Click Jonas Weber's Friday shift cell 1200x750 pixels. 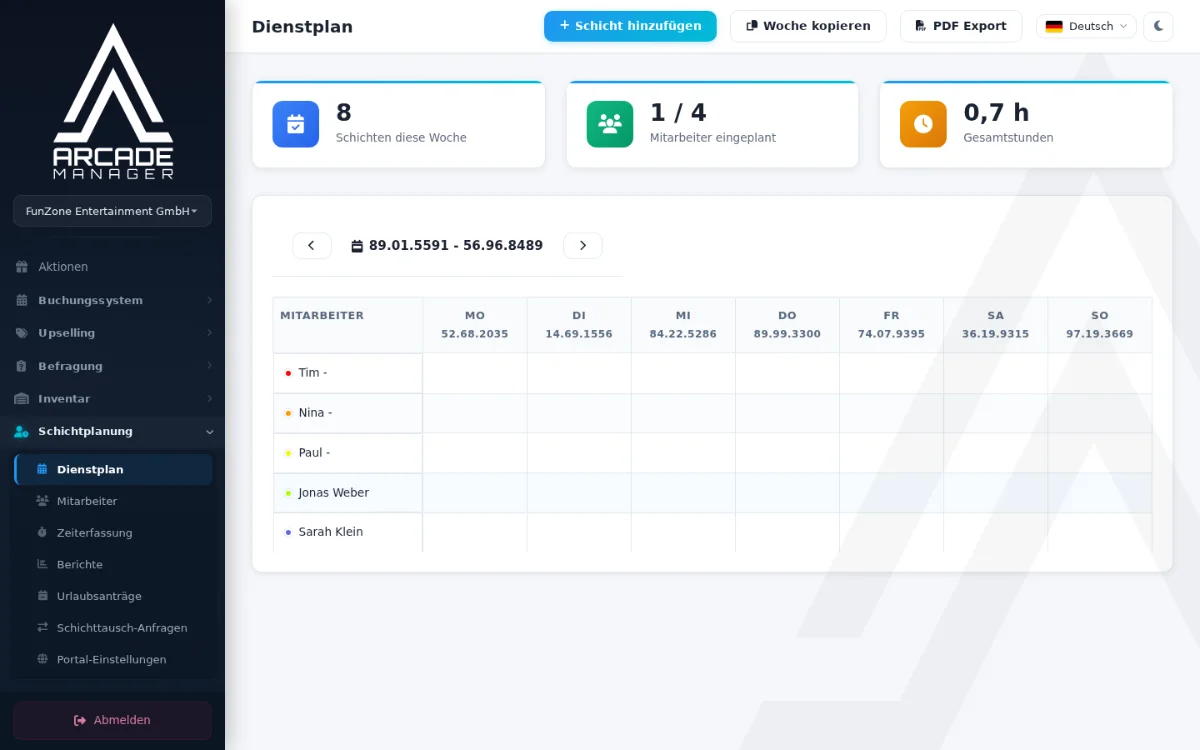tap(892, 493)
